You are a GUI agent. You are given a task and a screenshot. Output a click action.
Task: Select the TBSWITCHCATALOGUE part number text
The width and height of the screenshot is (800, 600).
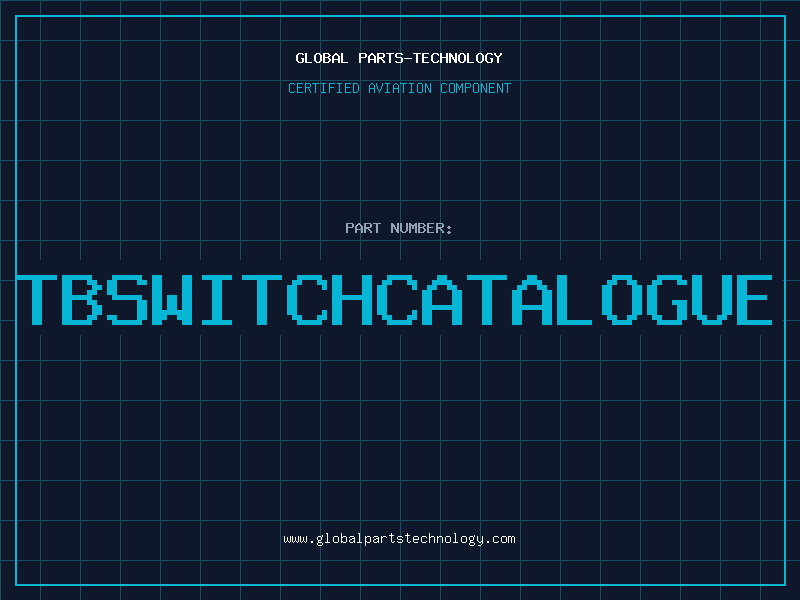394,300
